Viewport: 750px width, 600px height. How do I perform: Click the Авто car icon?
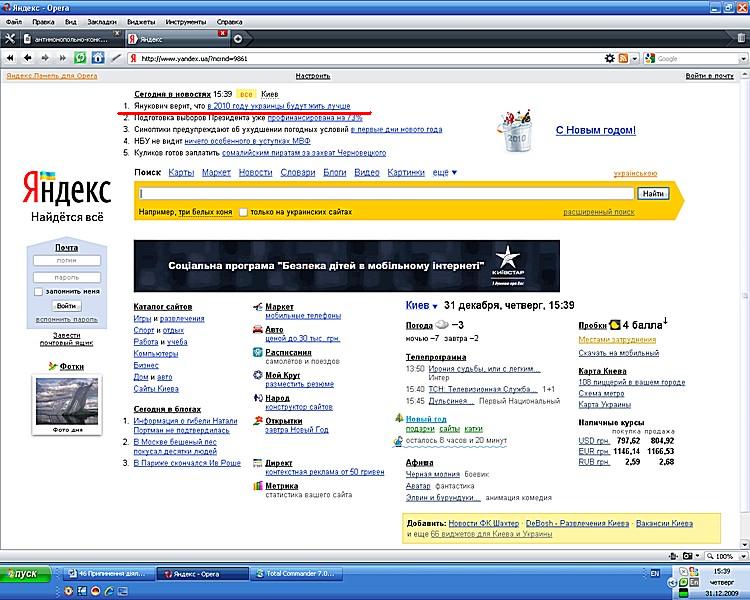(x=258, y=329)
